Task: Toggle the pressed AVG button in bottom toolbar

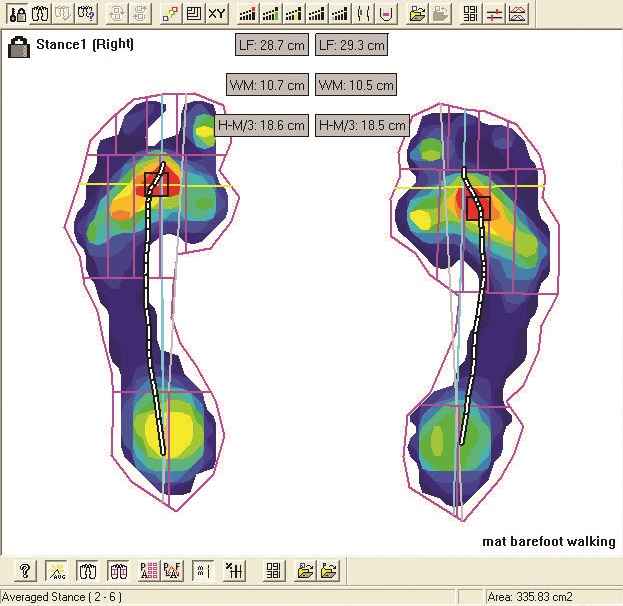Action: coord(56,571)
